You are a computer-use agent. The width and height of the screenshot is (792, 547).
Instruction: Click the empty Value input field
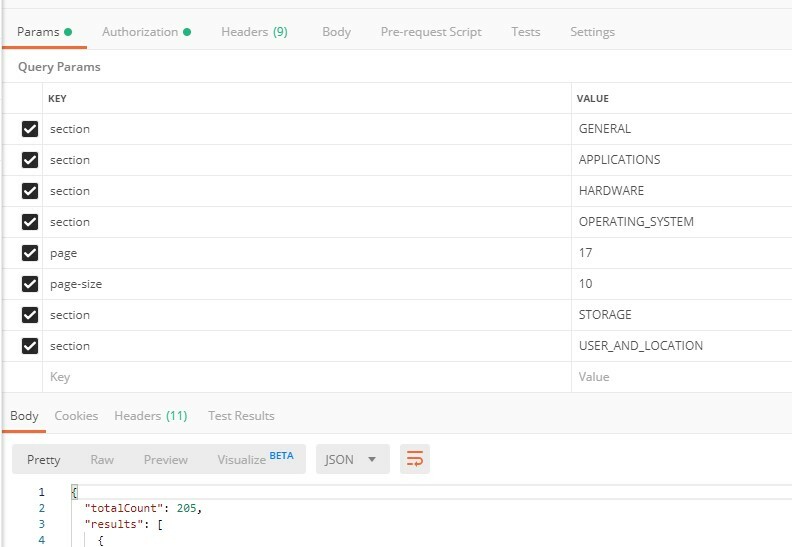681,377
